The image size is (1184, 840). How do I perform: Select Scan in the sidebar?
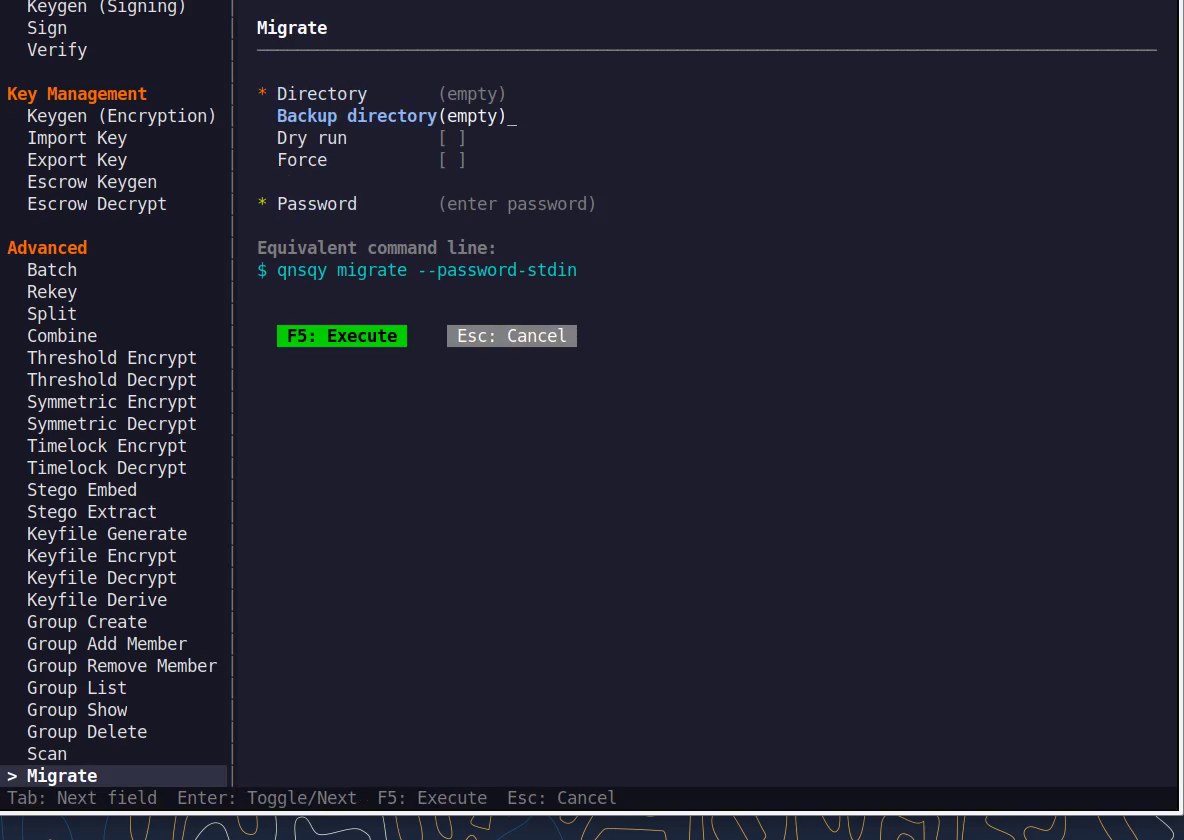(x=47, y=754)
